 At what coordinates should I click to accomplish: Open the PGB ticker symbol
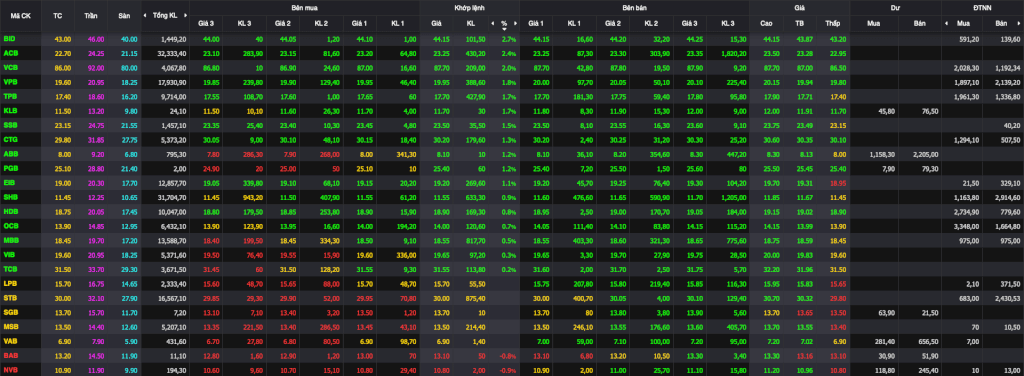tap(10, 168)
